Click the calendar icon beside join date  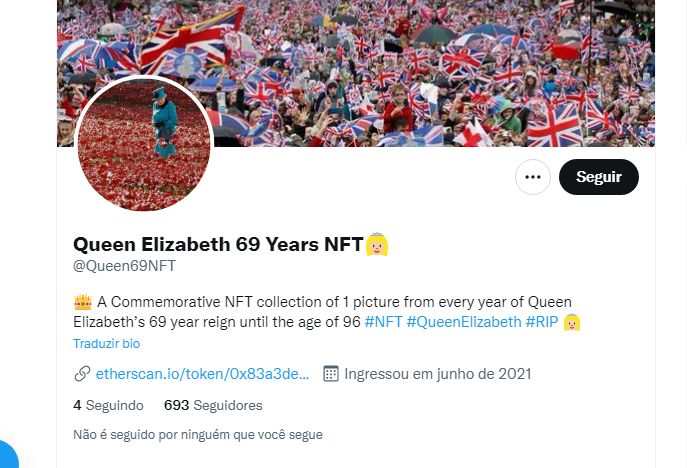(x=331, y=374)
